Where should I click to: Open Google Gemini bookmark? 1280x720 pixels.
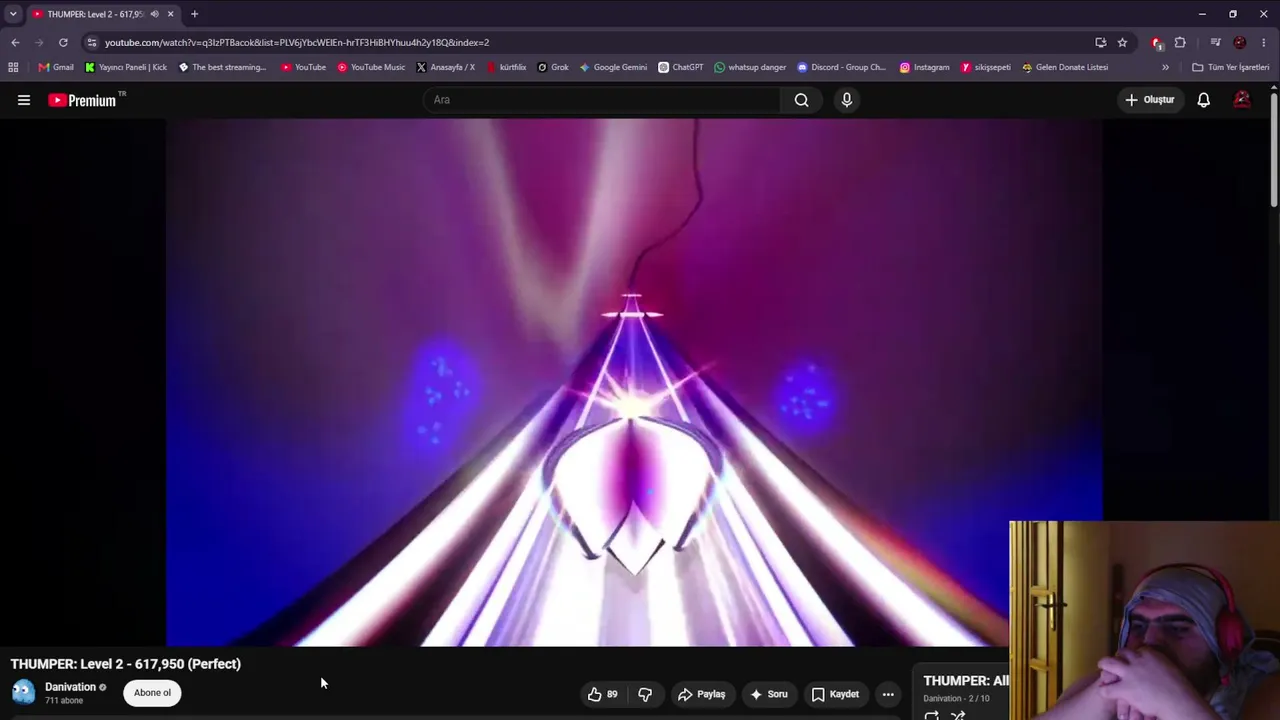point(613,67)
